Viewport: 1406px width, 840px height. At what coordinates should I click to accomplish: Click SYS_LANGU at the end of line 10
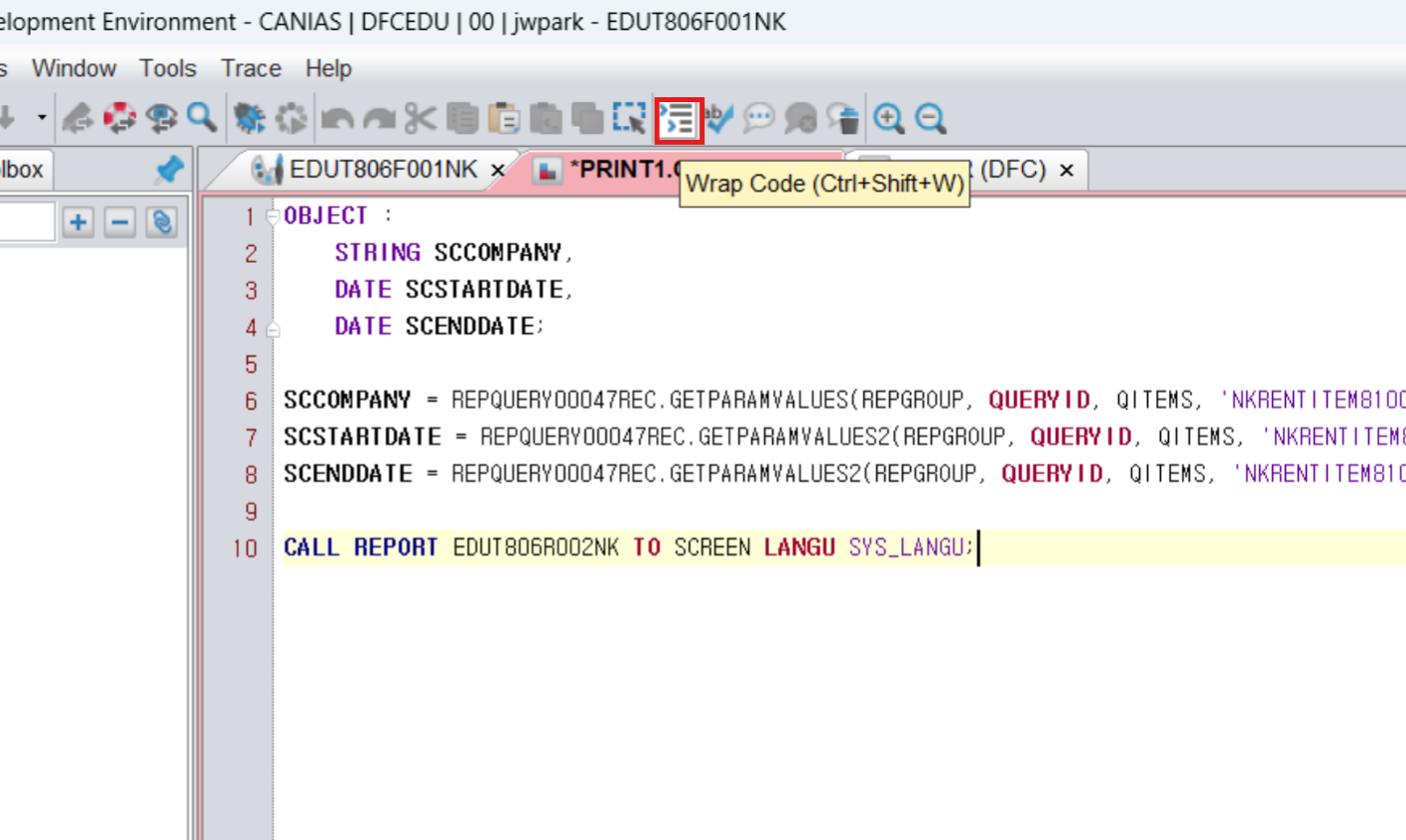pyautogui.click(x=905, y=547)
